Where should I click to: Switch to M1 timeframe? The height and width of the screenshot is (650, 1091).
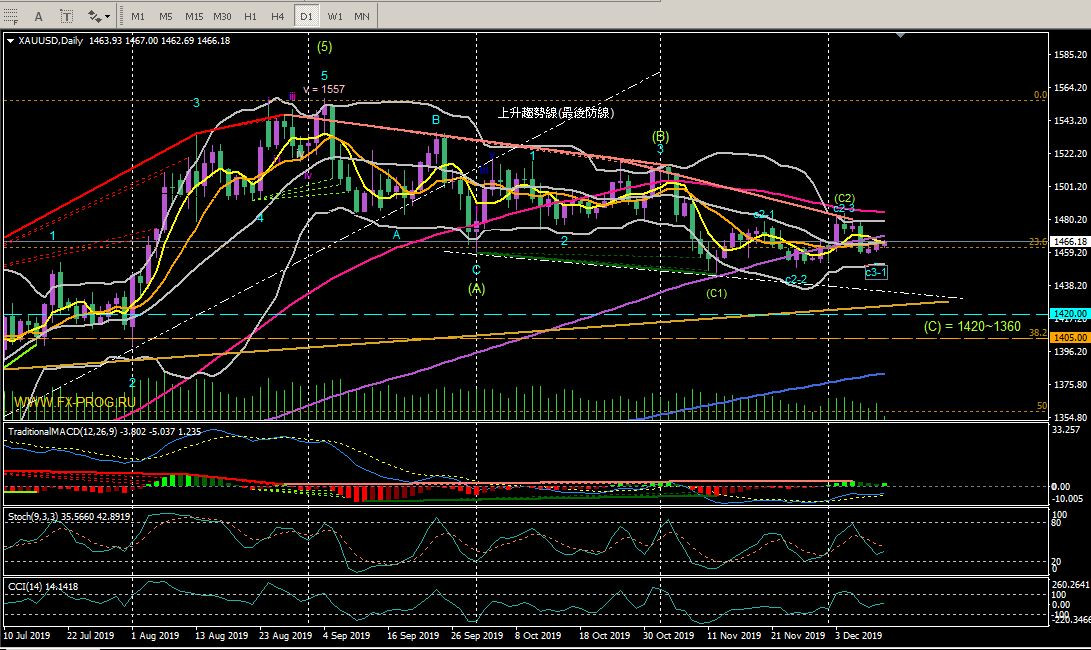pyautogui.click(x=138, y=16)
